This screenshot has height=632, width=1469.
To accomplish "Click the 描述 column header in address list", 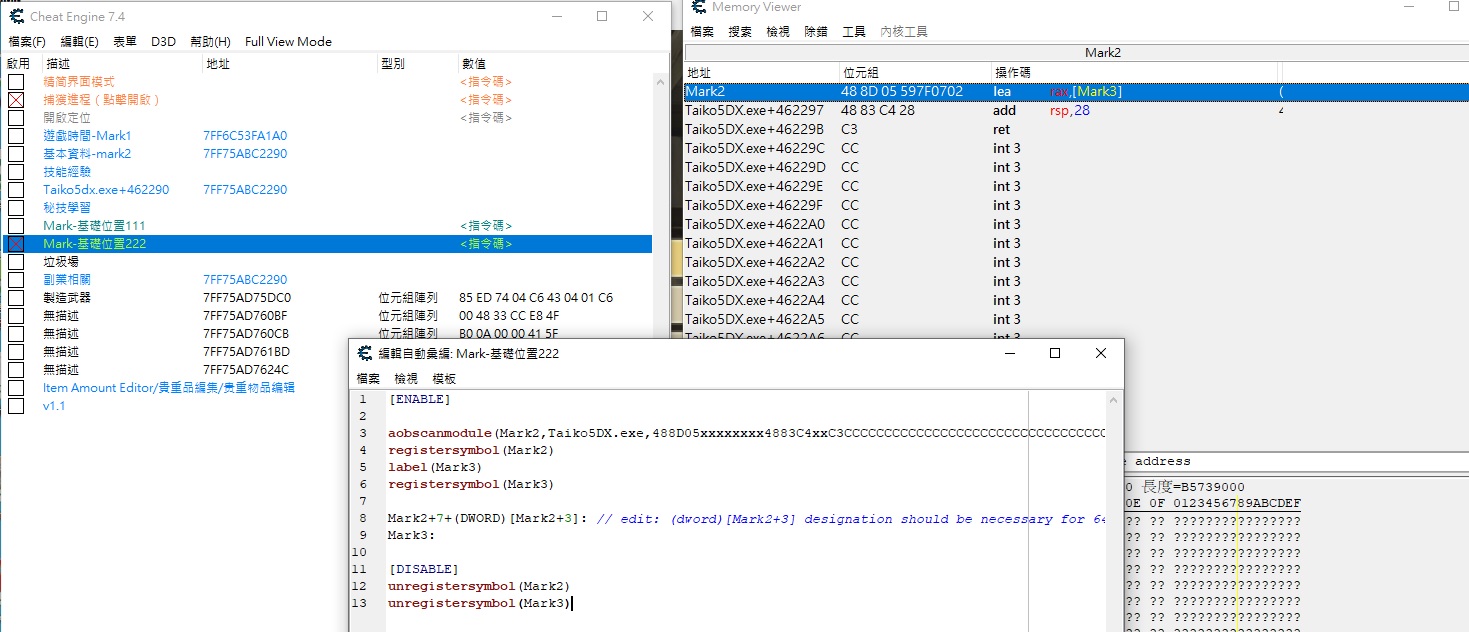I will click(x=57, y=64).
